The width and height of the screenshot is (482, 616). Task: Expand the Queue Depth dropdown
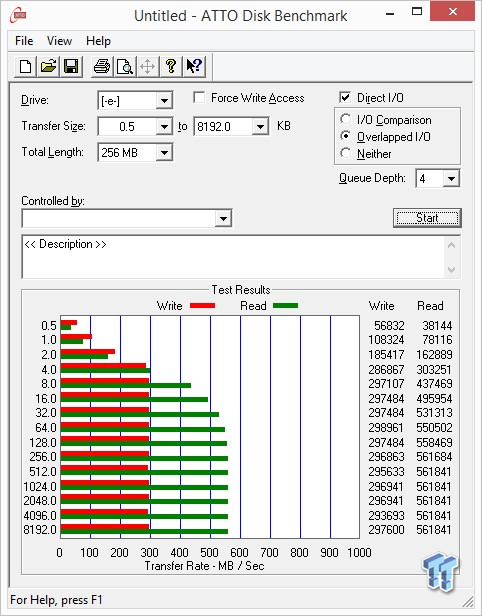pos(451,179)
